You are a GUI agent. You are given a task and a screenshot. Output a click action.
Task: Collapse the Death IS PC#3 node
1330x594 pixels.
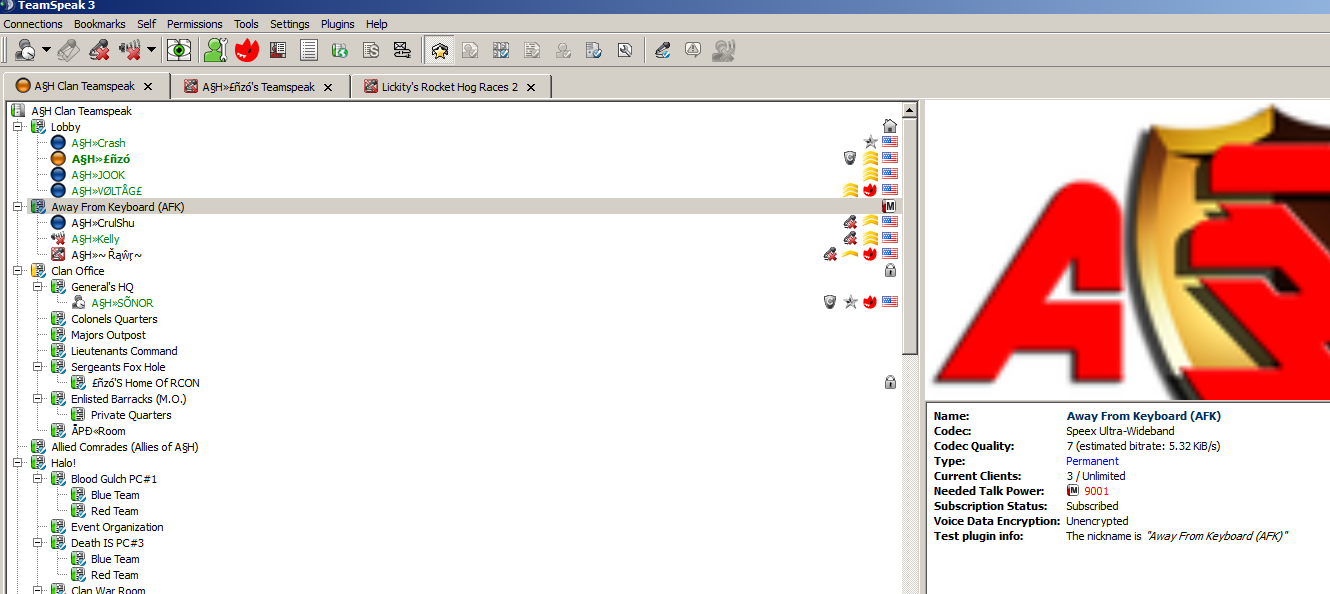coord(37,543)
